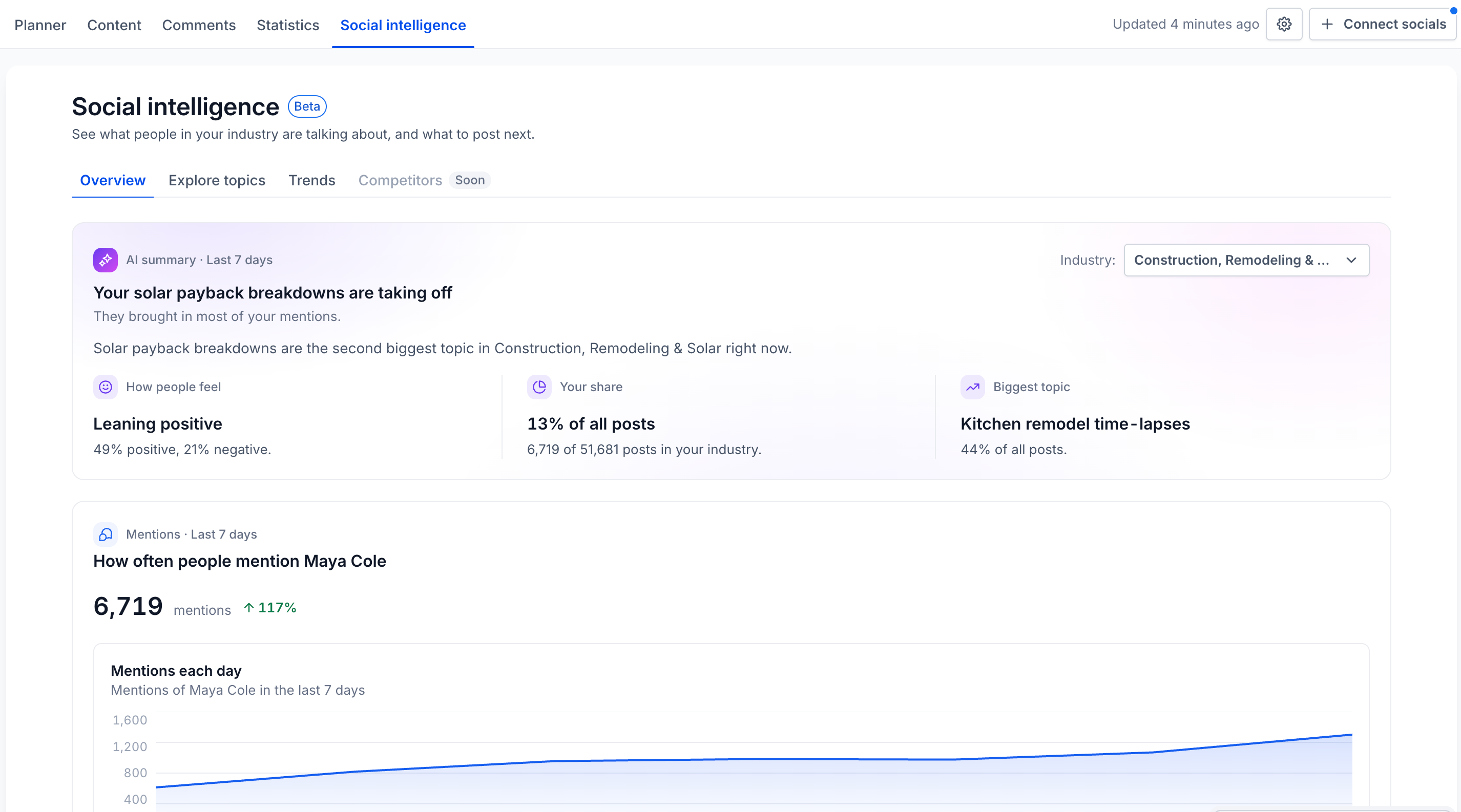The width and height of the screenshot is (1461, 812).
Task: Click the Connect socials button
Action: tap(1382, 25)
